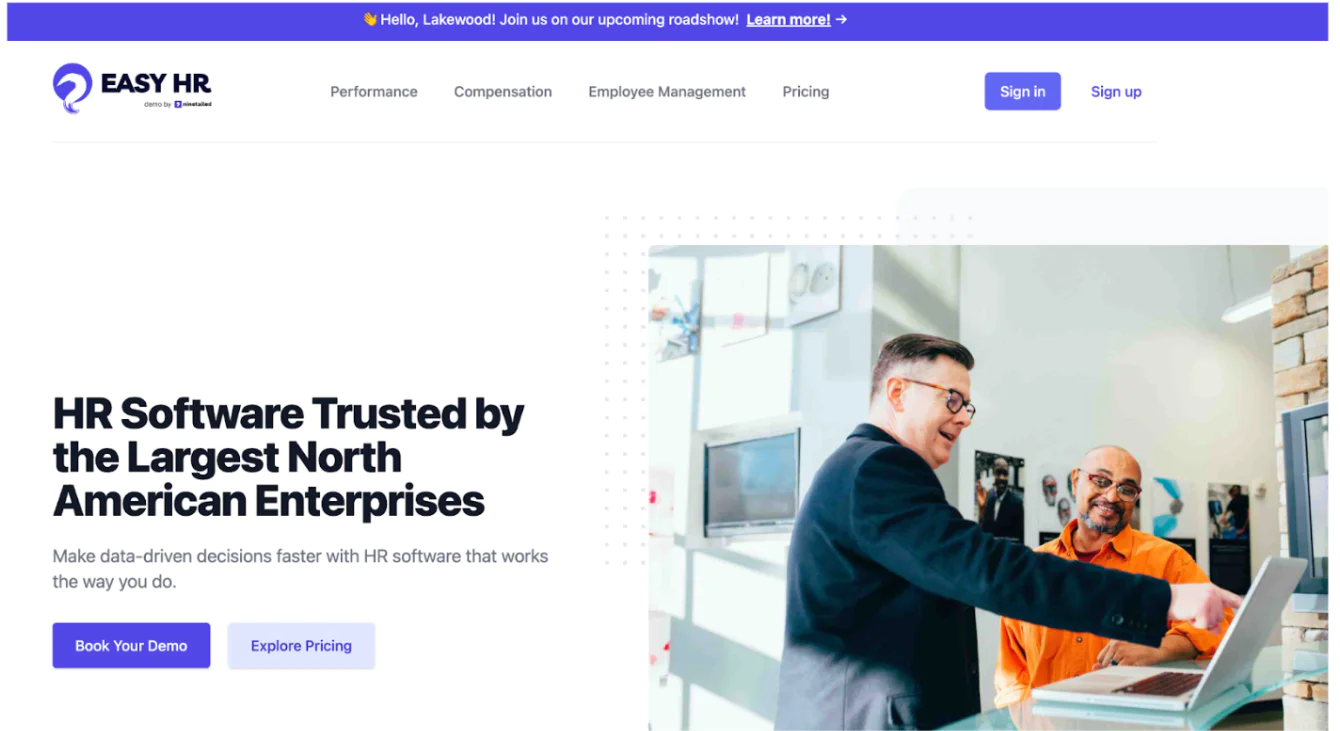Click the purple Easy HR swirl logo
Screen dimensions: 1340x731
click(x=72, y=88)
